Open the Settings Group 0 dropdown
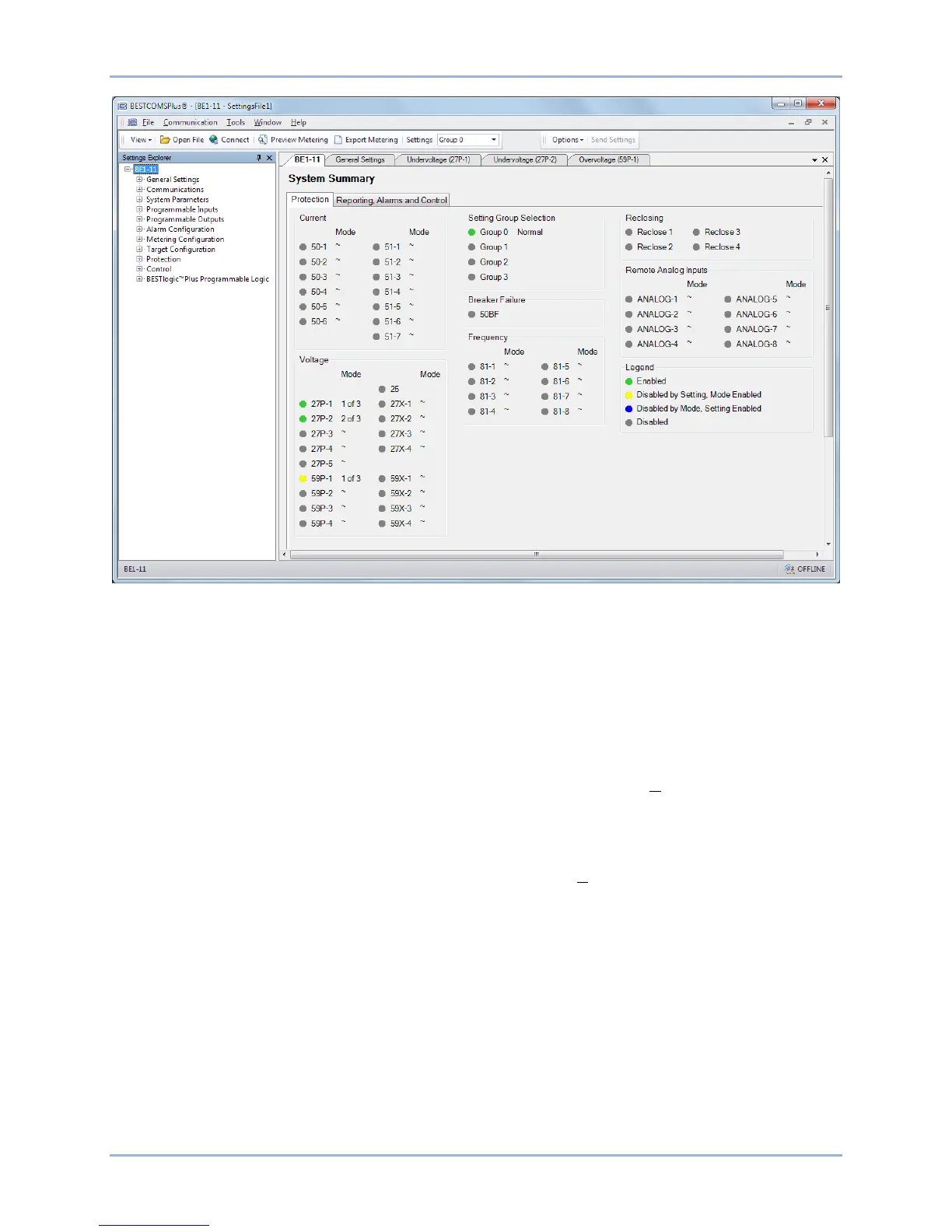The height and width of the screenshot is (1232, 952). 494,140
